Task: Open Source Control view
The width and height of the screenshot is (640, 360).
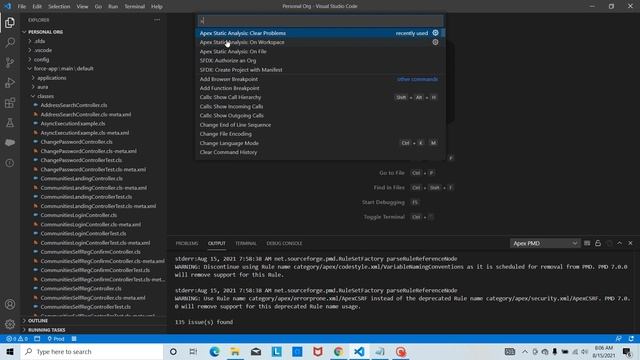Action: (x=10, y=62)
